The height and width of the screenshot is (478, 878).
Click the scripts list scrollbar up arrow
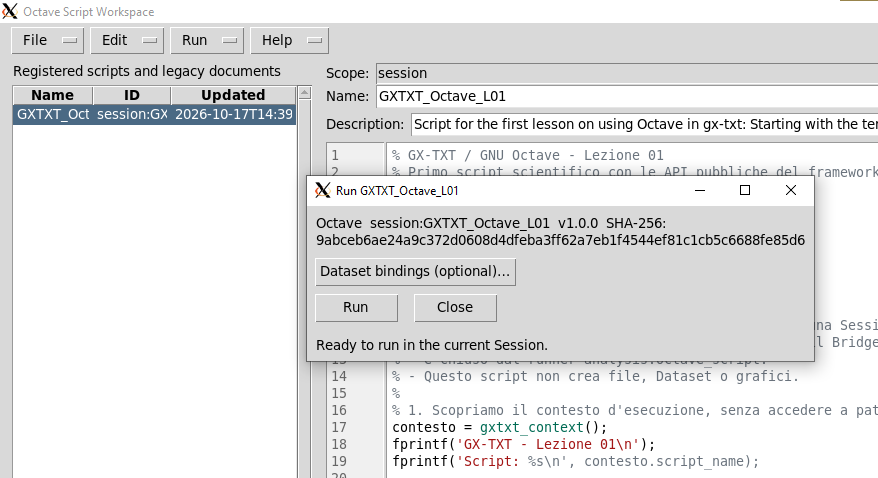tap(305, 93)
